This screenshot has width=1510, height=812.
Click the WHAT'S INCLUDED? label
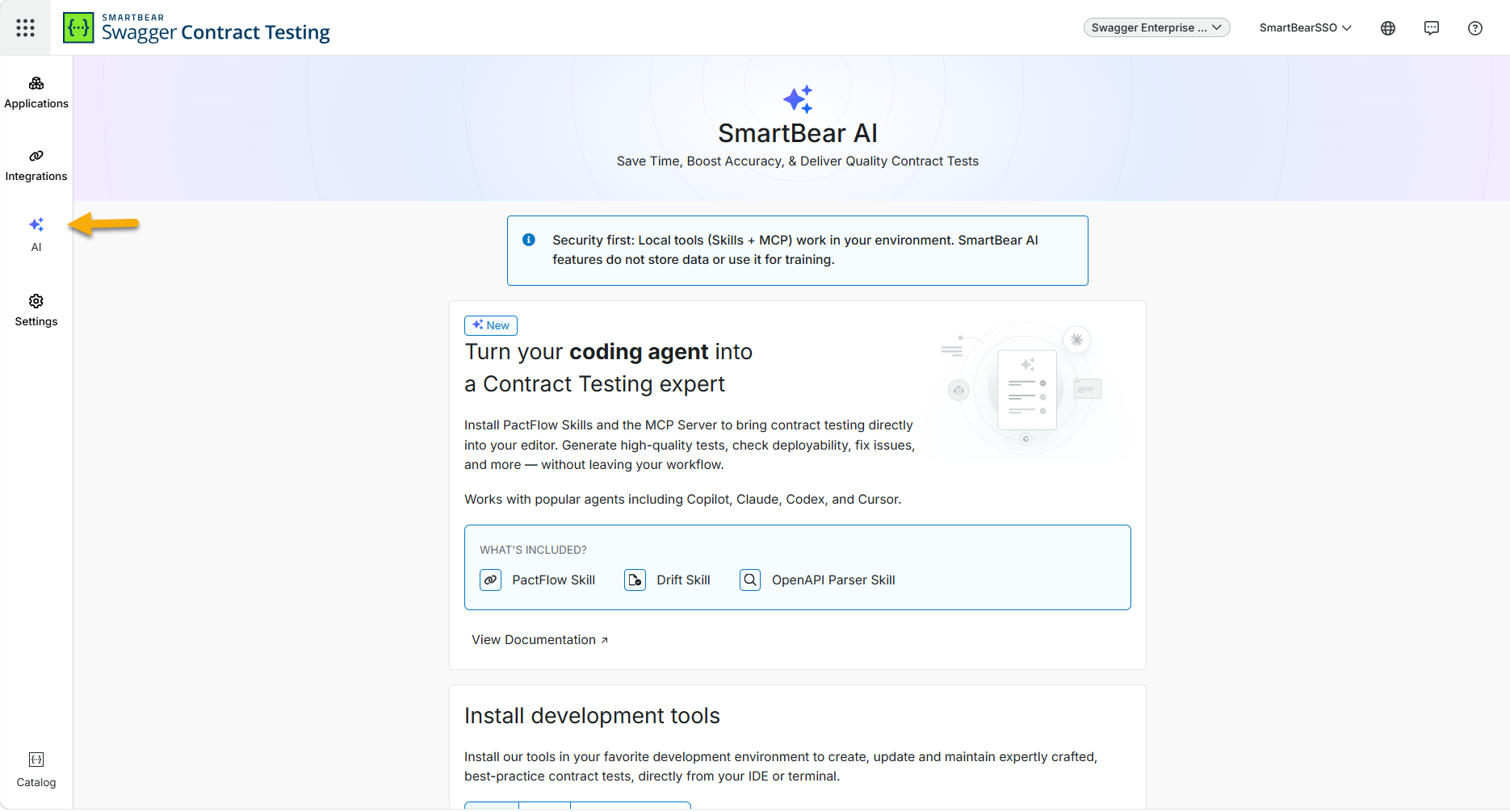[x=533, y=550]
